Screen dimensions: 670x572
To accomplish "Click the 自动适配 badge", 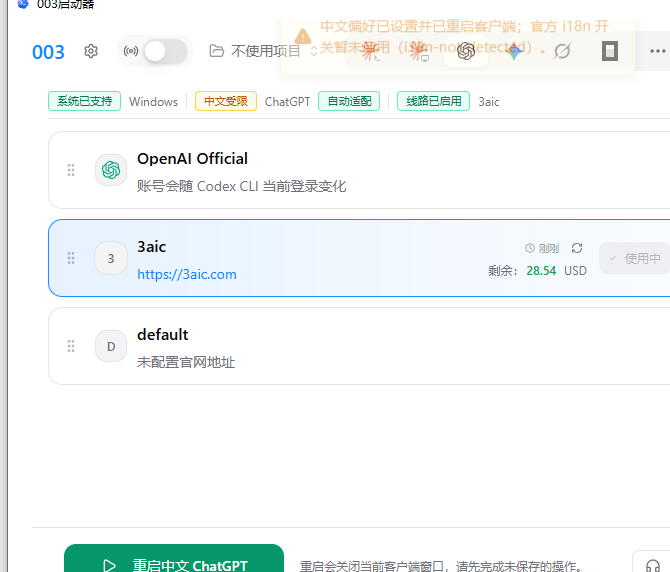I will click(x=349, y=101).
